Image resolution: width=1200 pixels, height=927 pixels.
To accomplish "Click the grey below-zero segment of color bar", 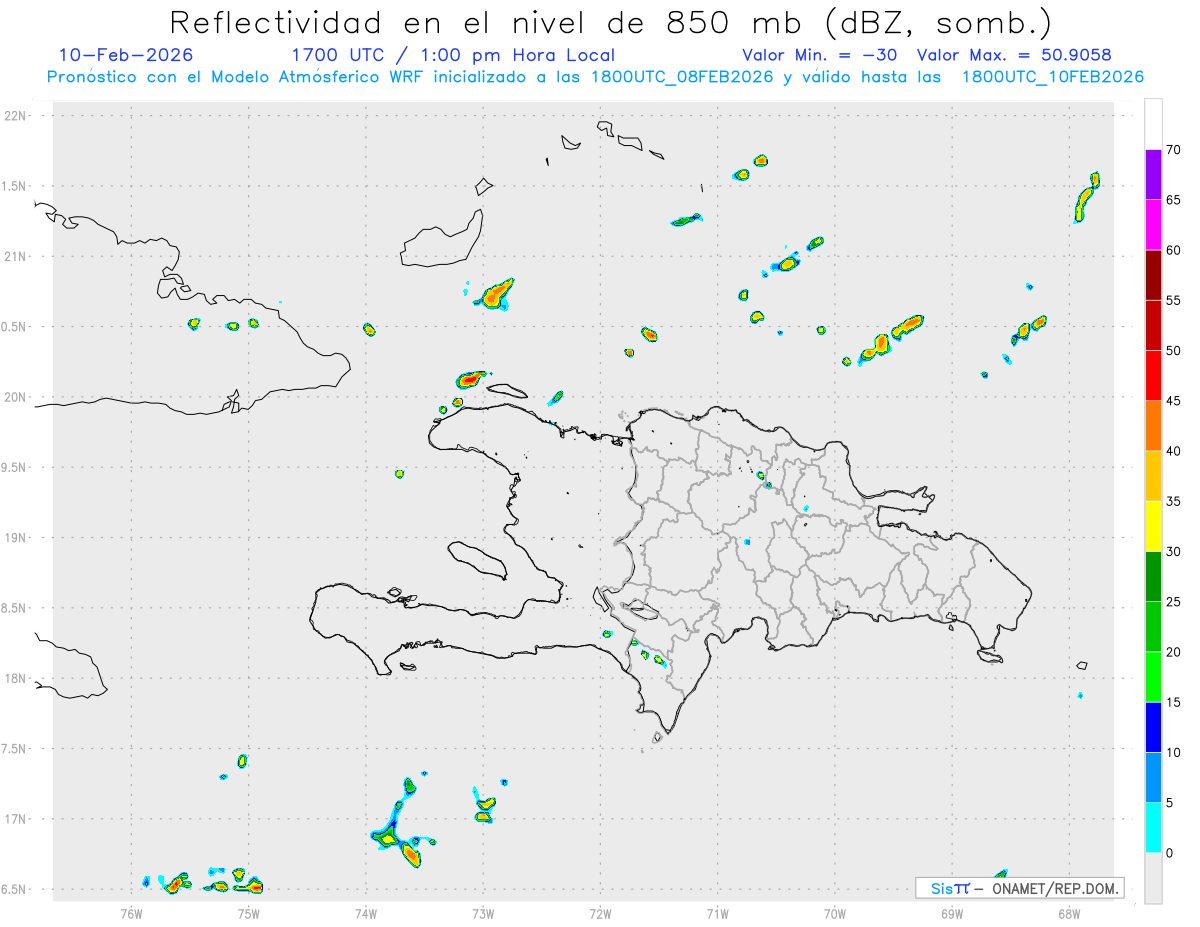I will [1153, 878].
